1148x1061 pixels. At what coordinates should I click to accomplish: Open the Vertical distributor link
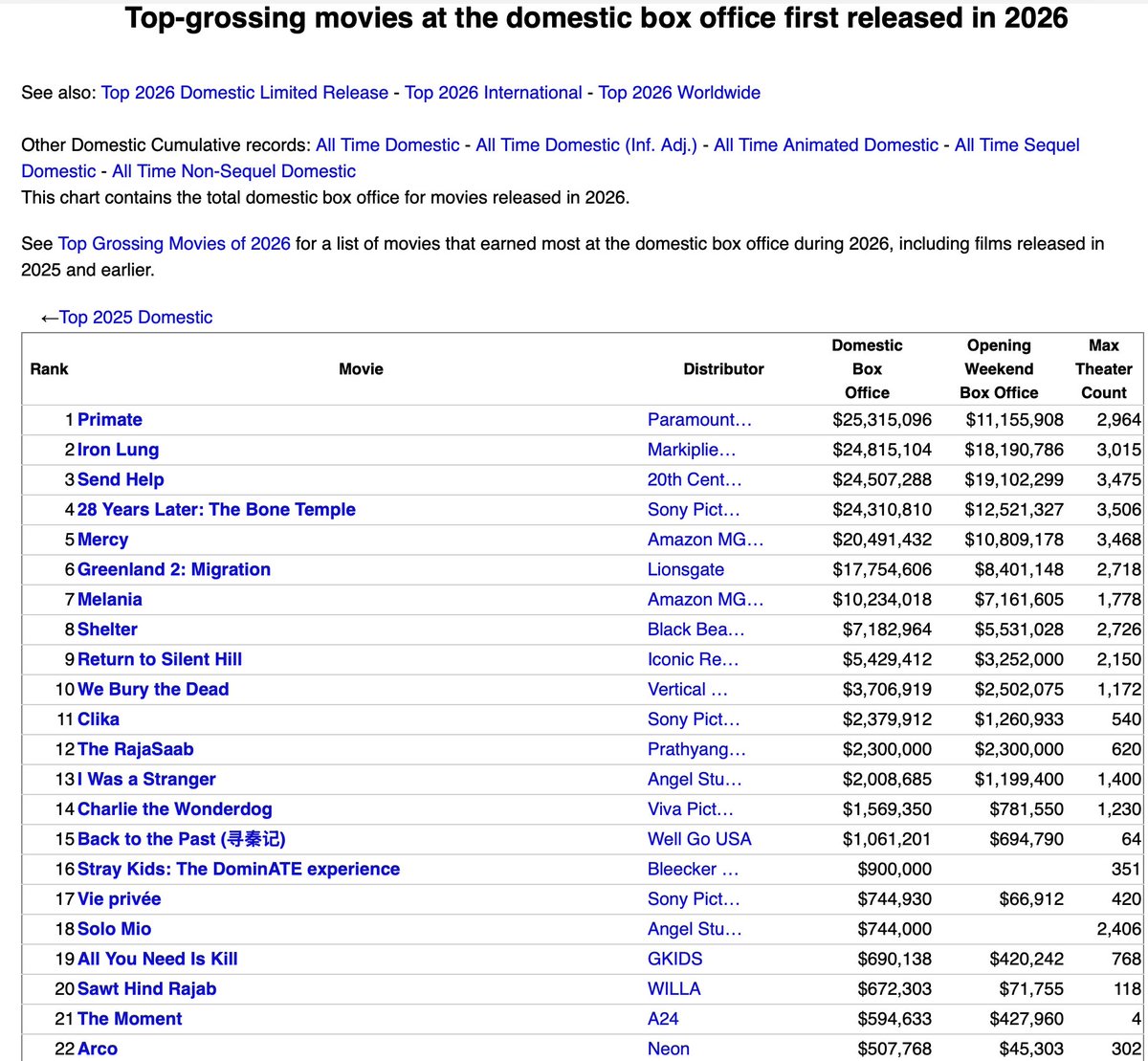point(688,690)
